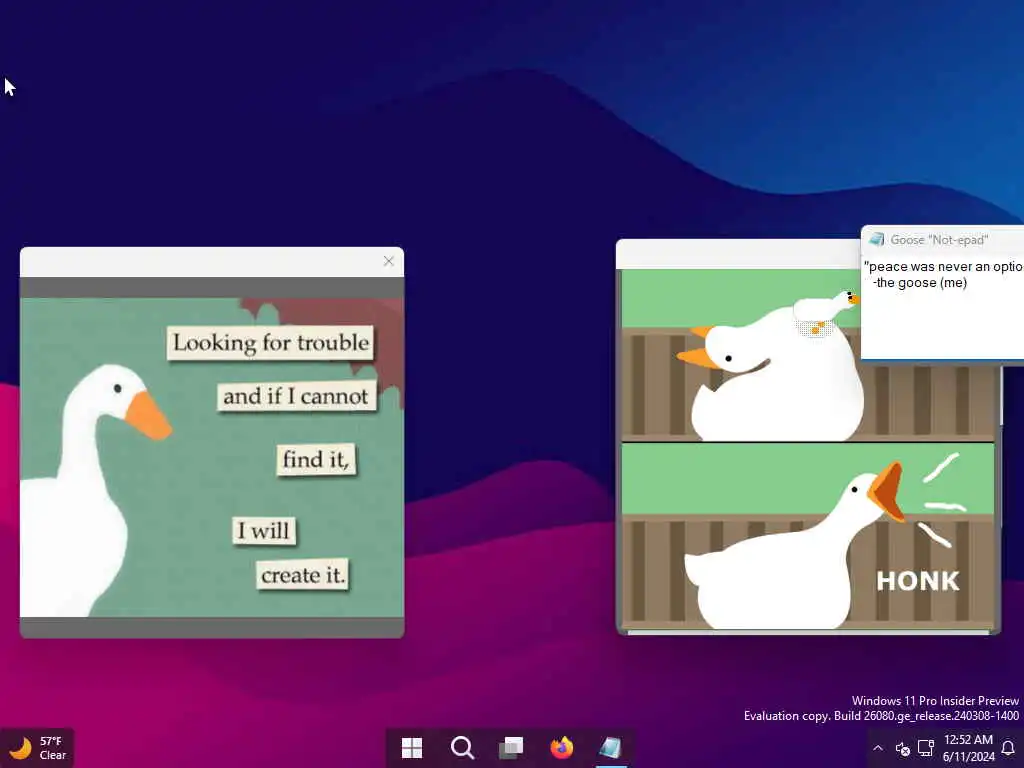Open the notifications bell icon
This screenshot has height=768, width=1024.
click(1008, 748)
